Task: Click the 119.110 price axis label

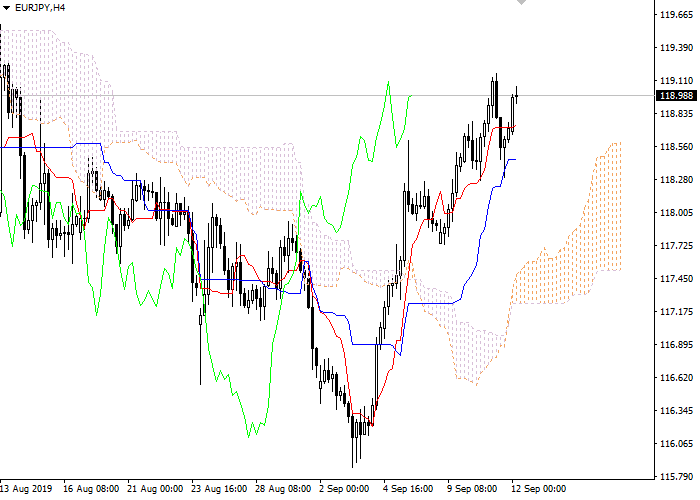Action: [x=676, y=81]
